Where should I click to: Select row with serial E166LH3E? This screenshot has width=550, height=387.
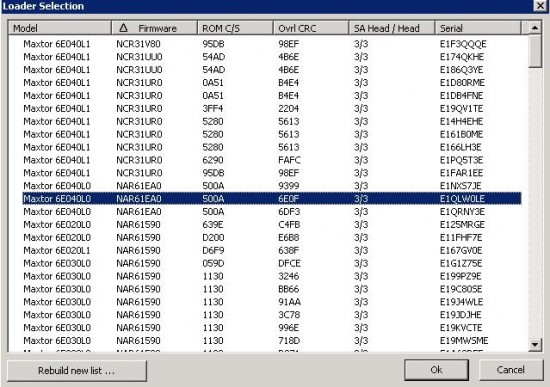click(272, 147)
